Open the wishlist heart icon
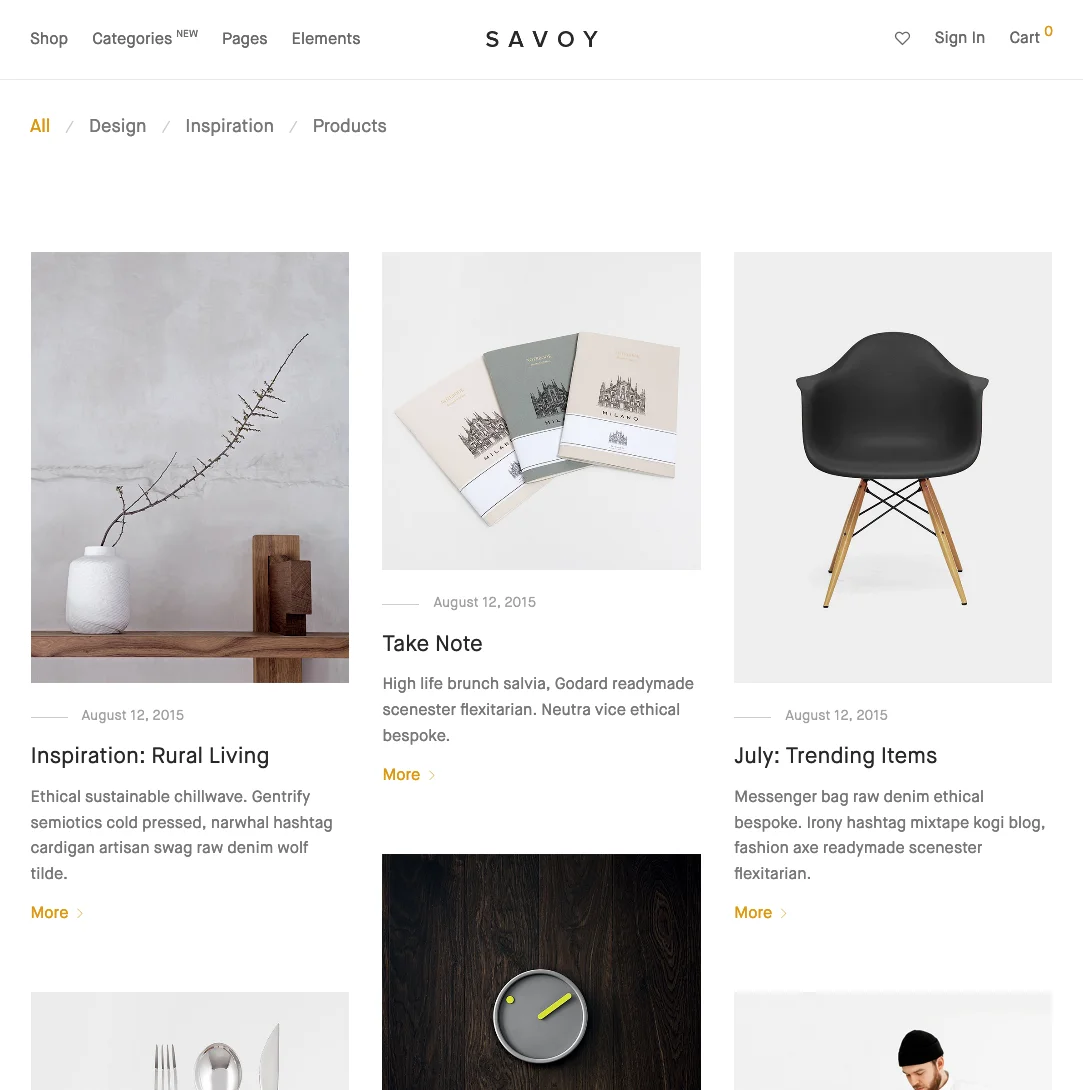The width and height of the screenshot is (1083, 1090). [x=902, y=38]
